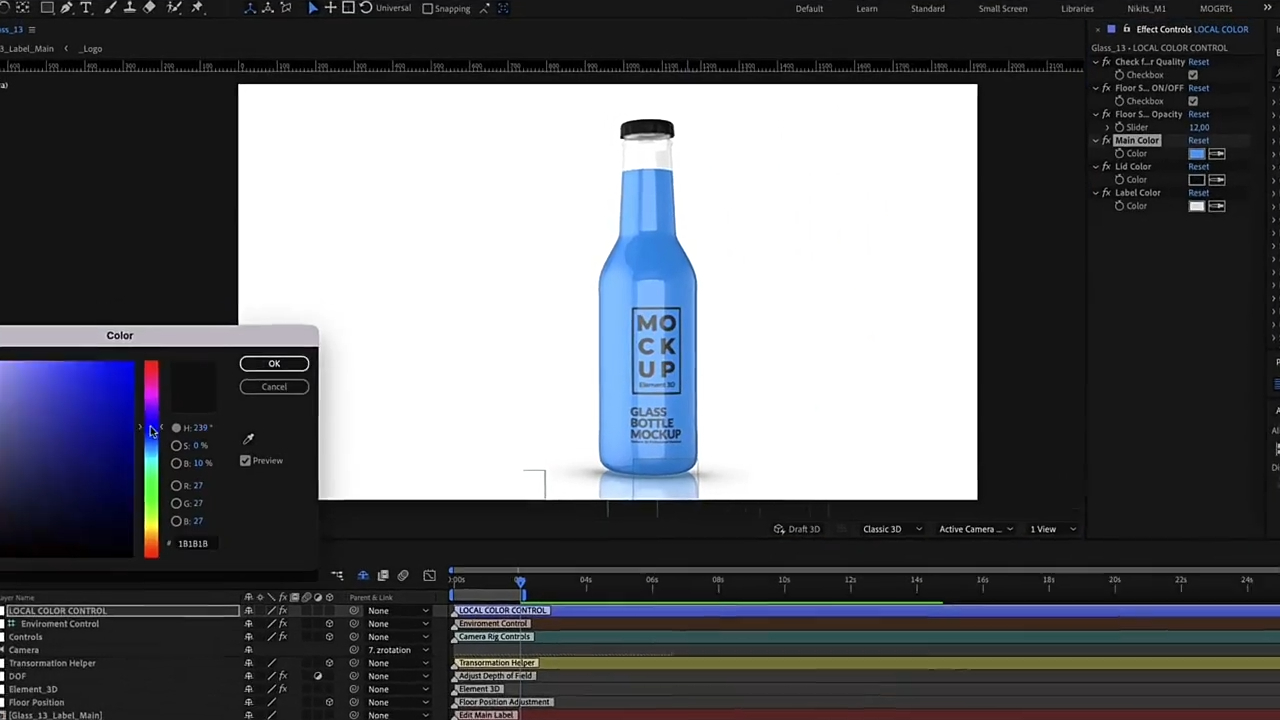Select the Type tool
The height and width of the screenshot is (720, 1280).
click(86, 8)
